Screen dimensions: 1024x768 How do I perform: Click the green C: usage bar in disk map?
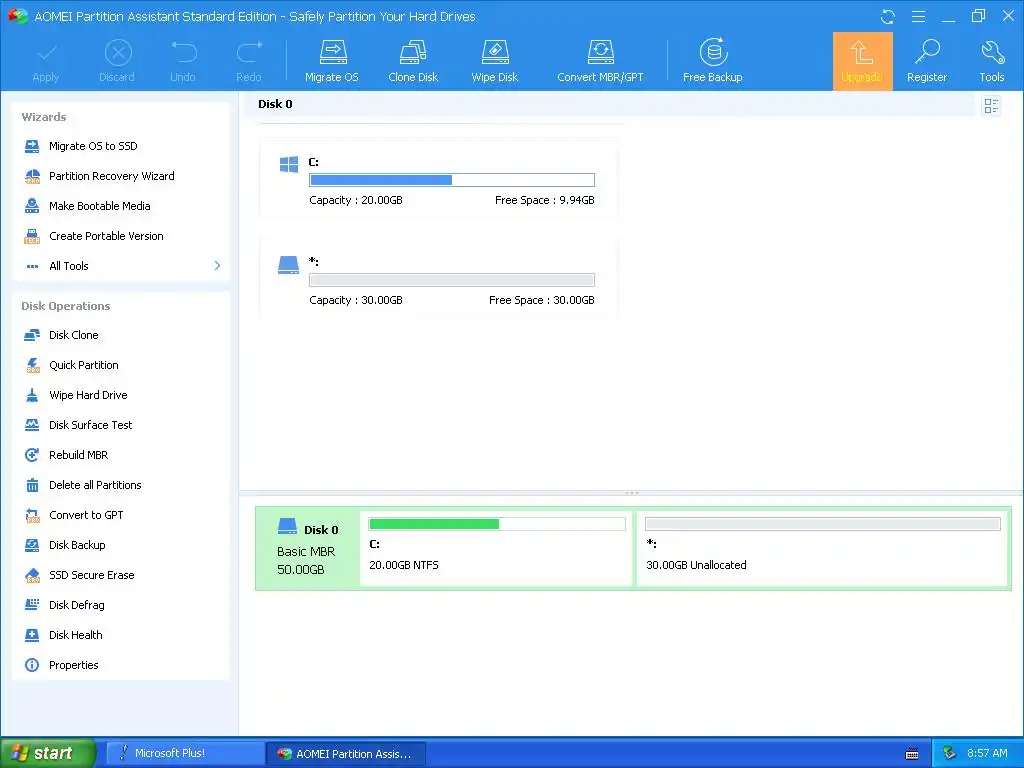tap(497, 524)
